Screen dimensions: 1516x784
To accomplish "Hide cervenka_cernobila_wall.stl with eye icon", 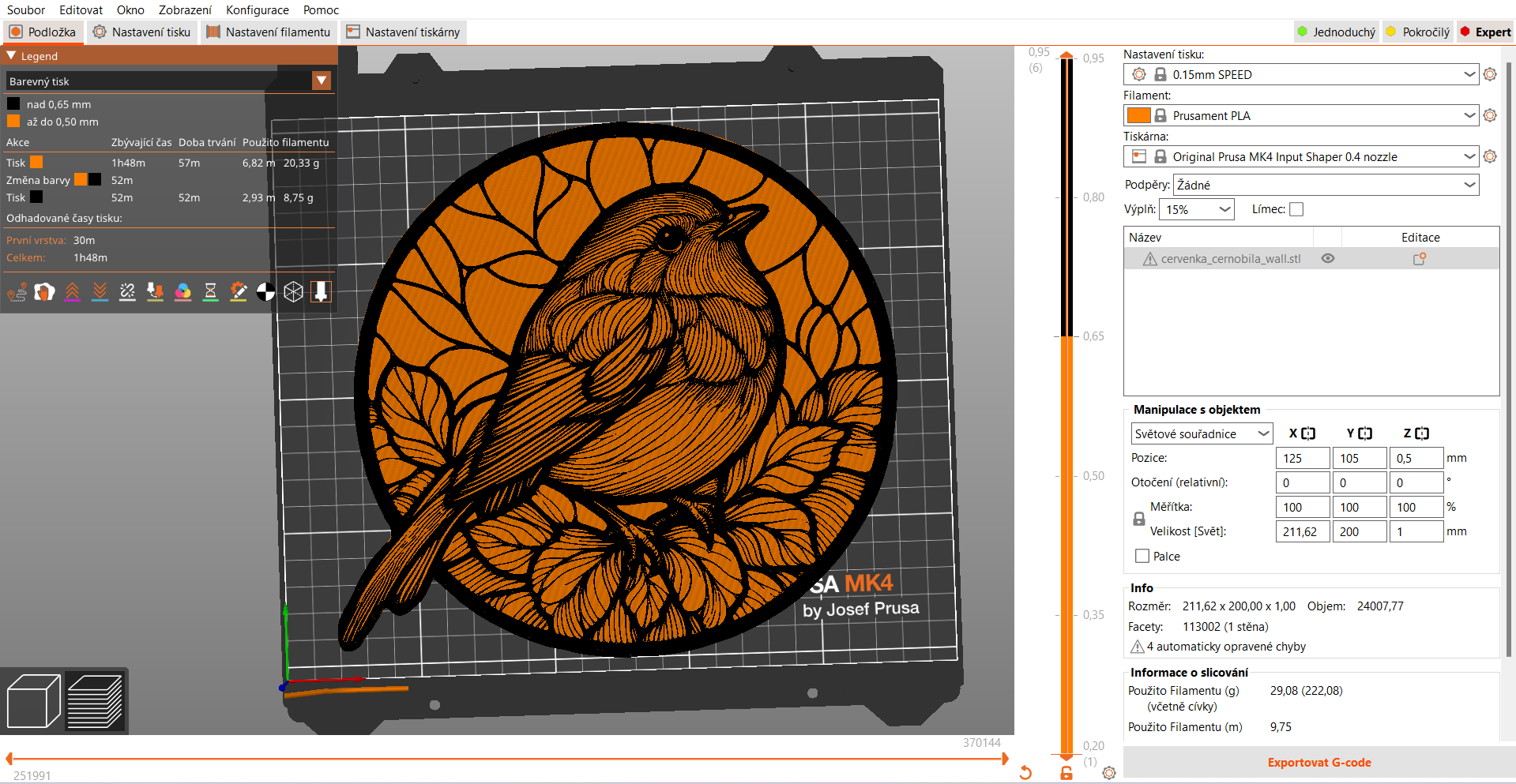I will click(1328, 259).
